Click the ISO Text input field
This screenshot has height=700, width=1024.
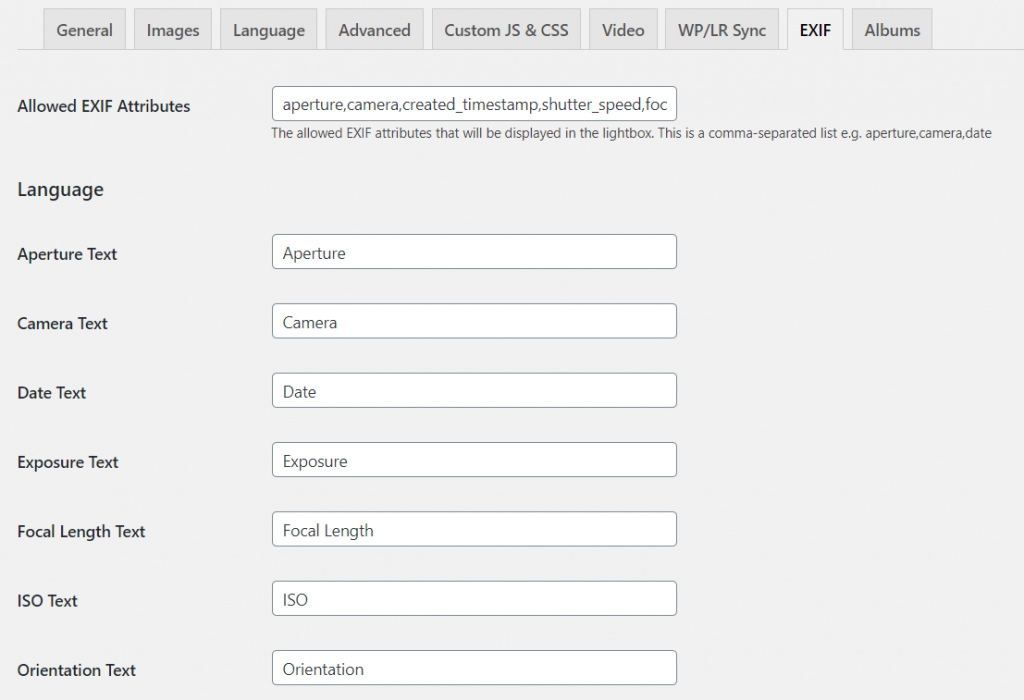[x=474, y=599]
